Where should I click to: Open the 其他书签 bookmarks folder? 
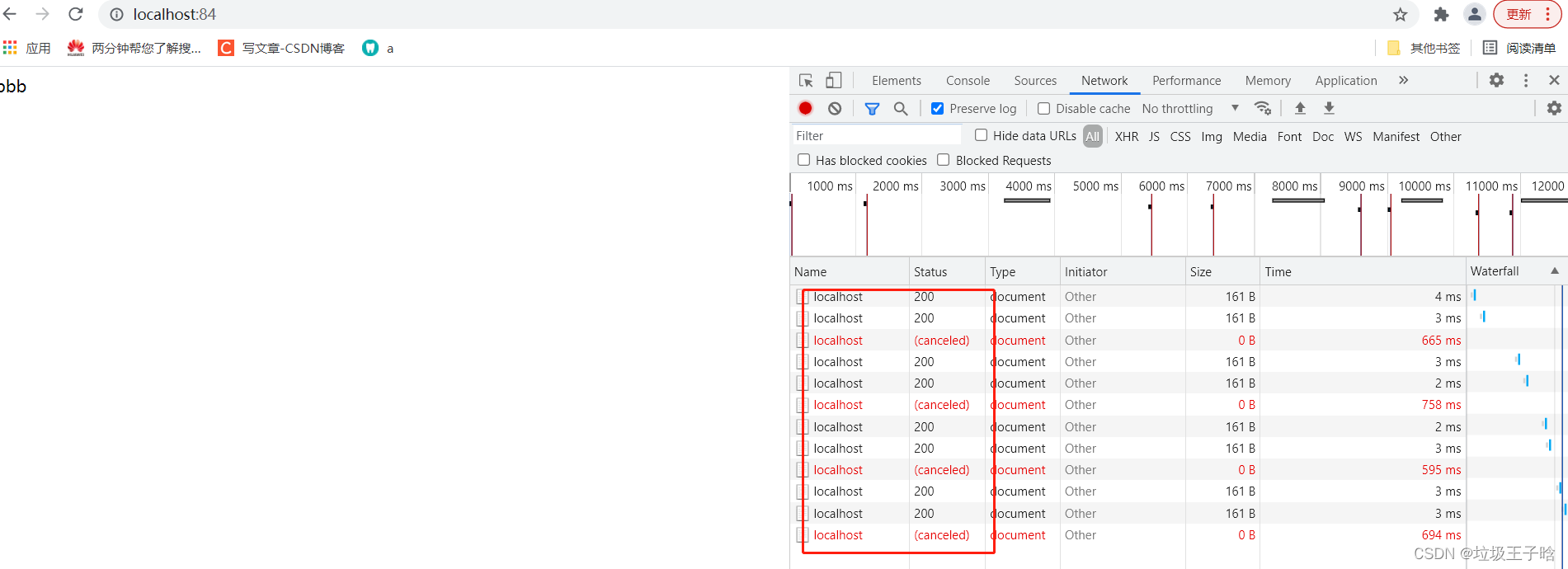pyautogui.click(x=1424, y=48)
